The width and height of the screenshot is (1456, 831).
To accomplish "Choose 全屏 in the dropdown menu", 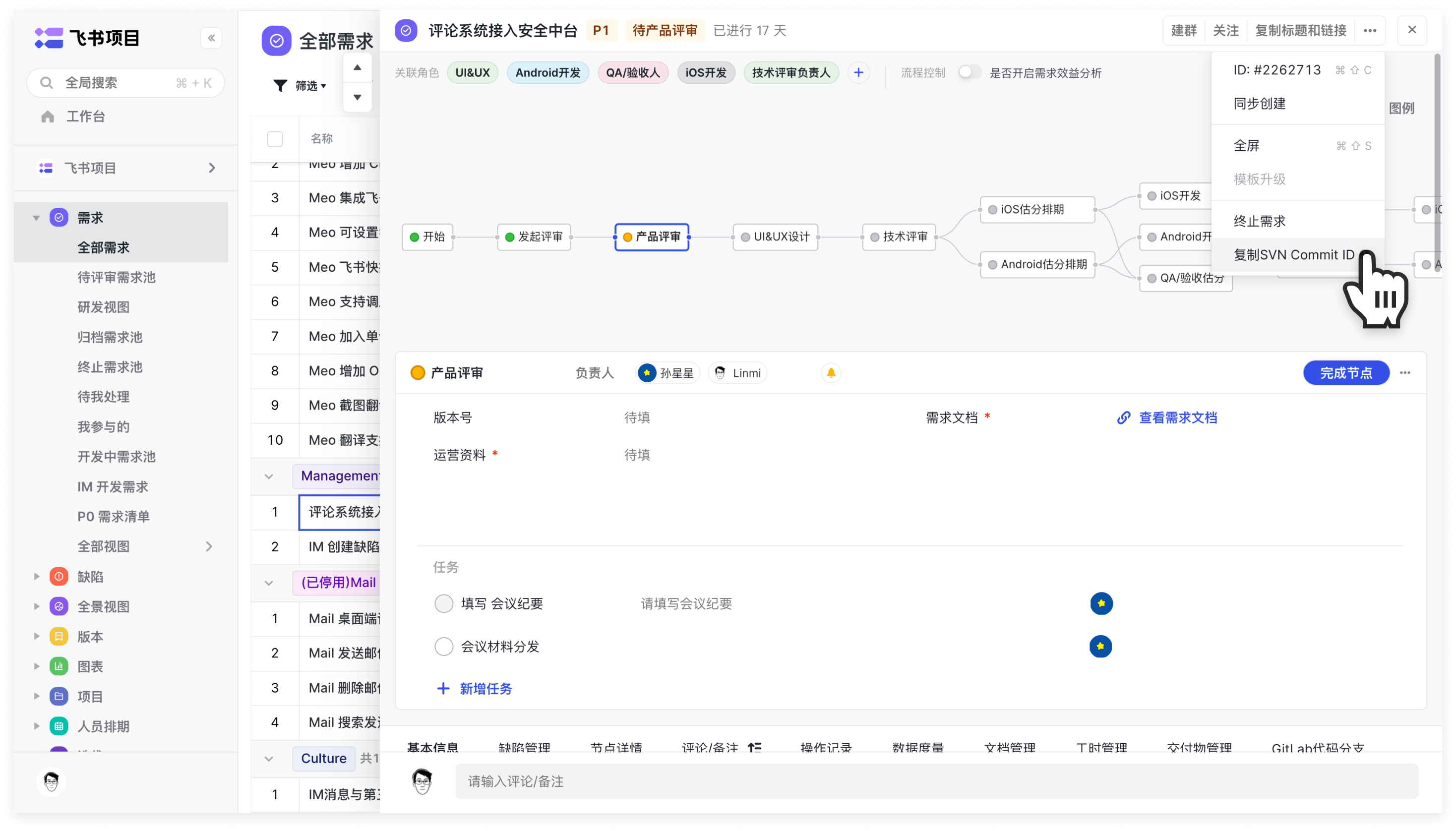I will (1298, 146).
